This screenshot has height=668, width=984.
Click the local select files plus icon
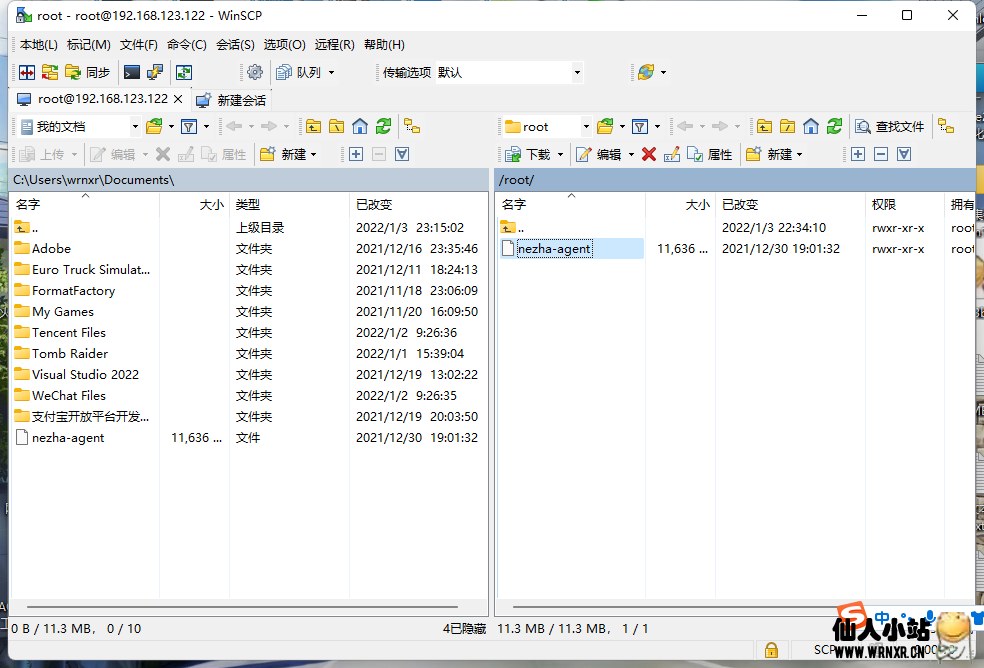pos(356,154)
